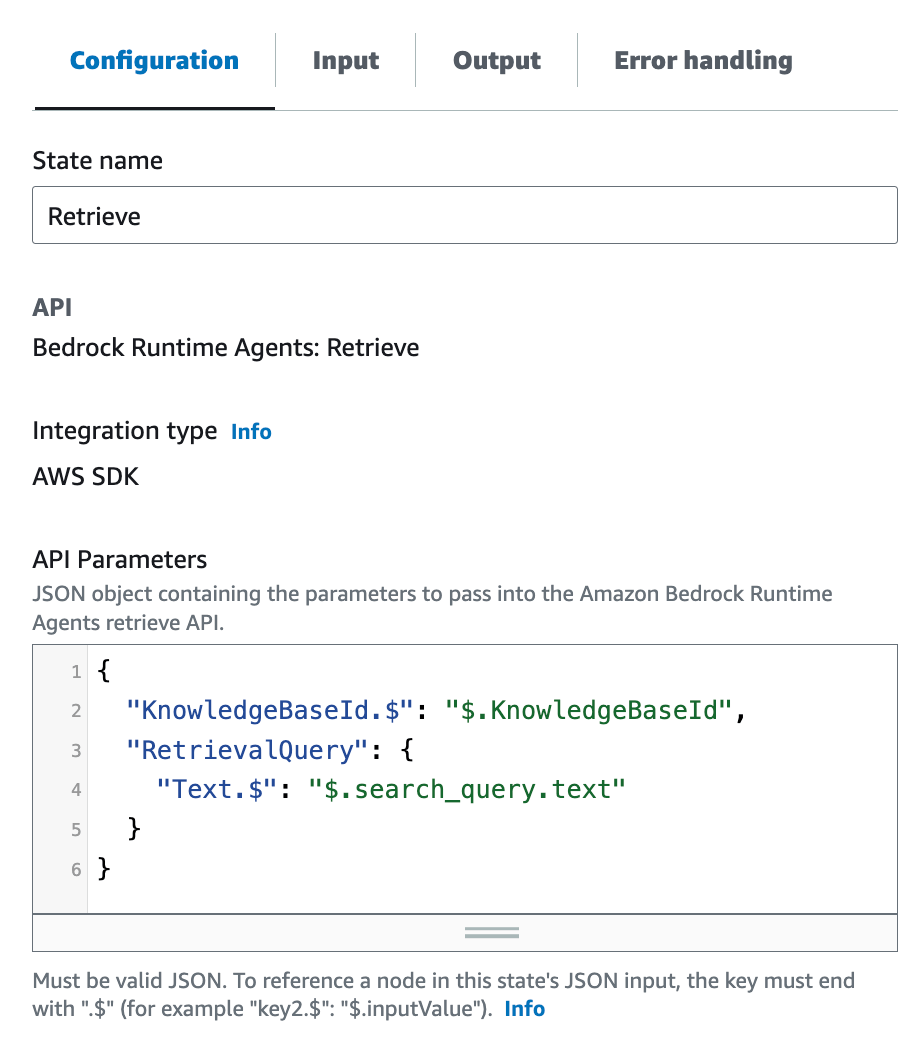Screen dimensions: 918x1050
Task: Grab the code editor resize handle
Action: pos(491,932)
